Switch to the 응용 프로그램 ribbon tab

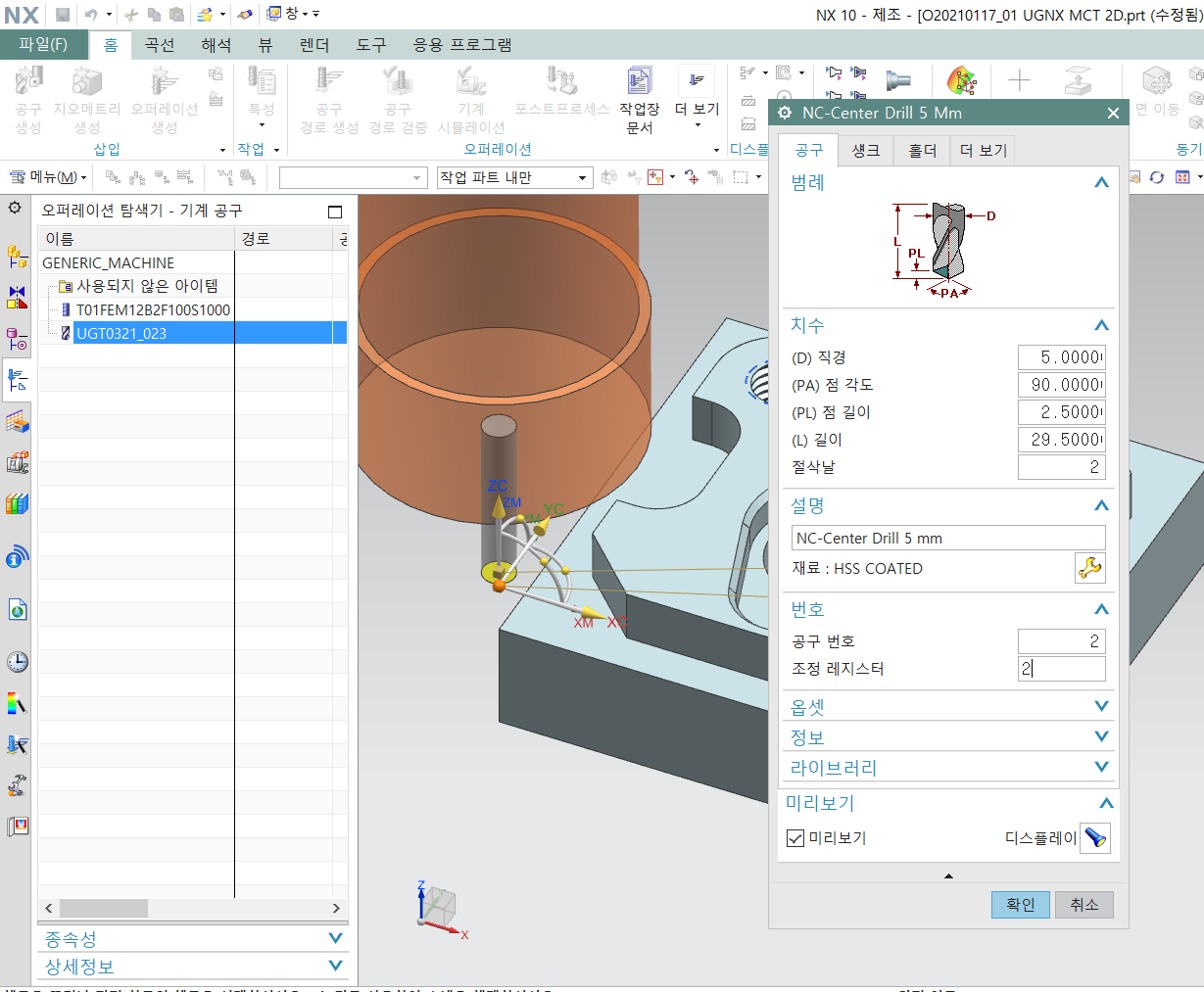point(461,45)
